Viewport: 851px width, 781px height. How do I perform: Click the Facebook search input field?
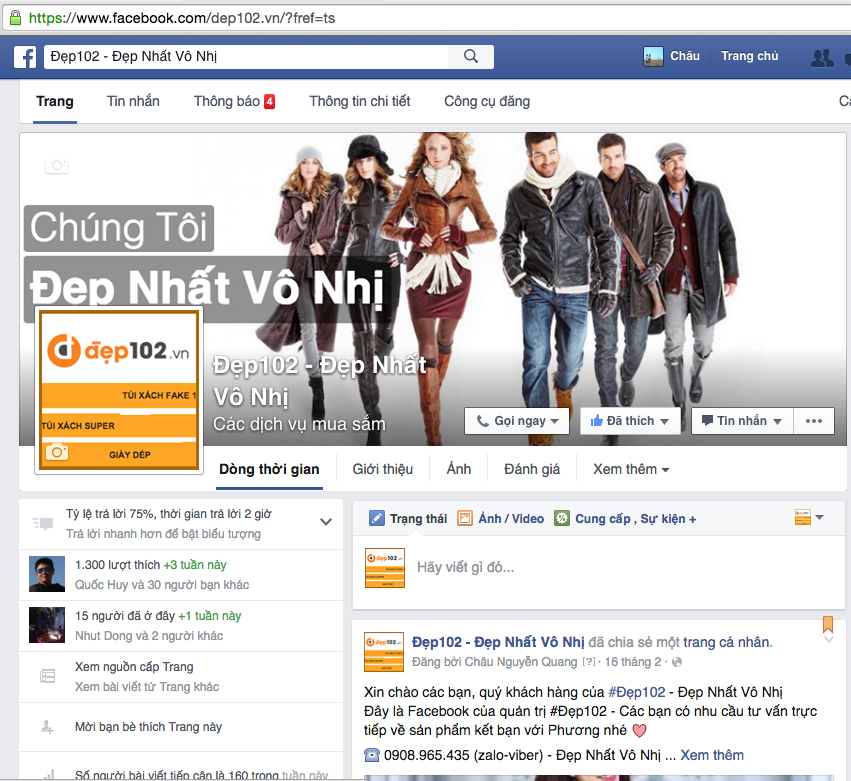pyautogui.click(x=246, y=56)
